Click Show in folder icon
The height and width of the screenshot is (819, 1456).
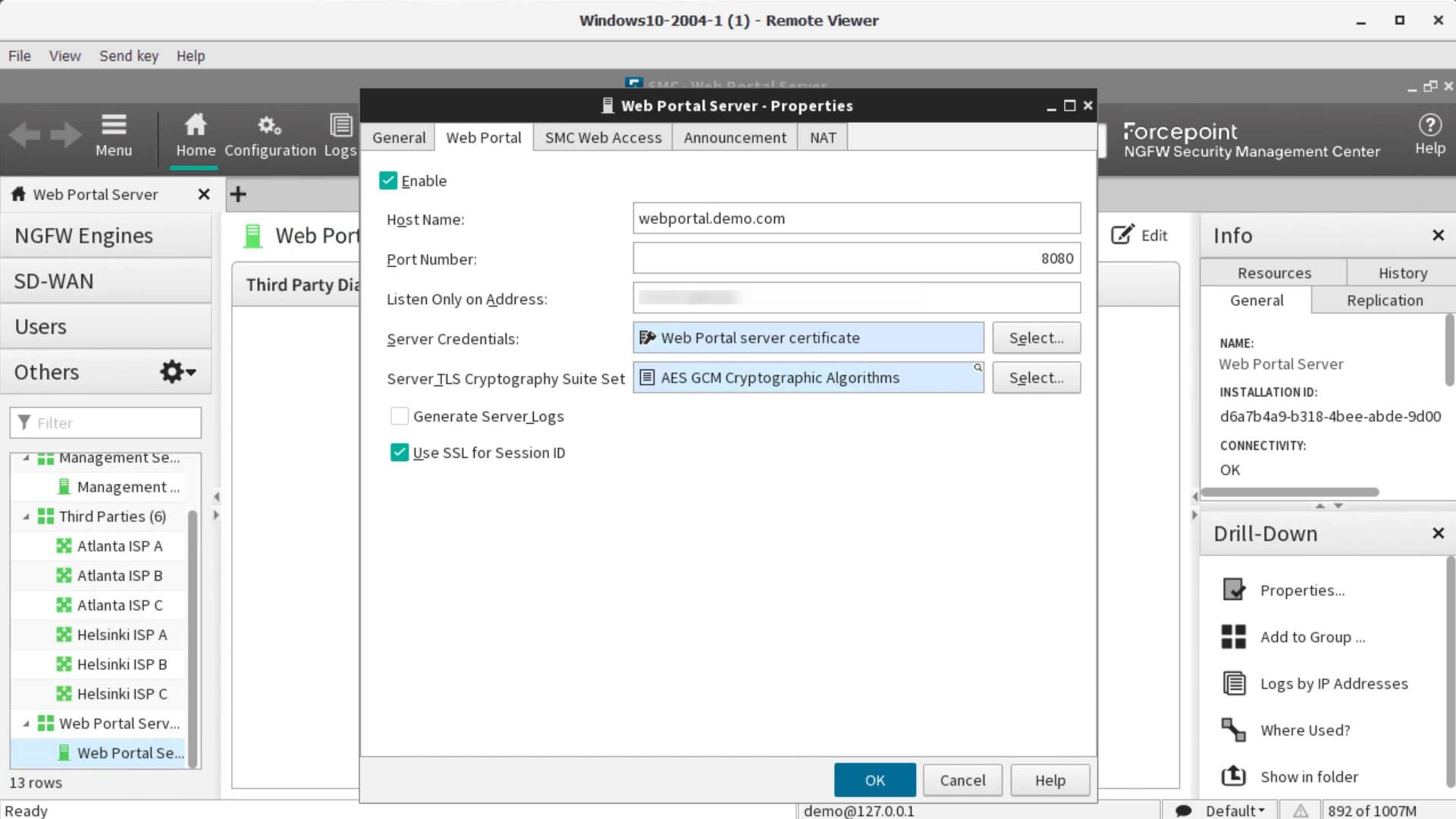click(1234, 776)
